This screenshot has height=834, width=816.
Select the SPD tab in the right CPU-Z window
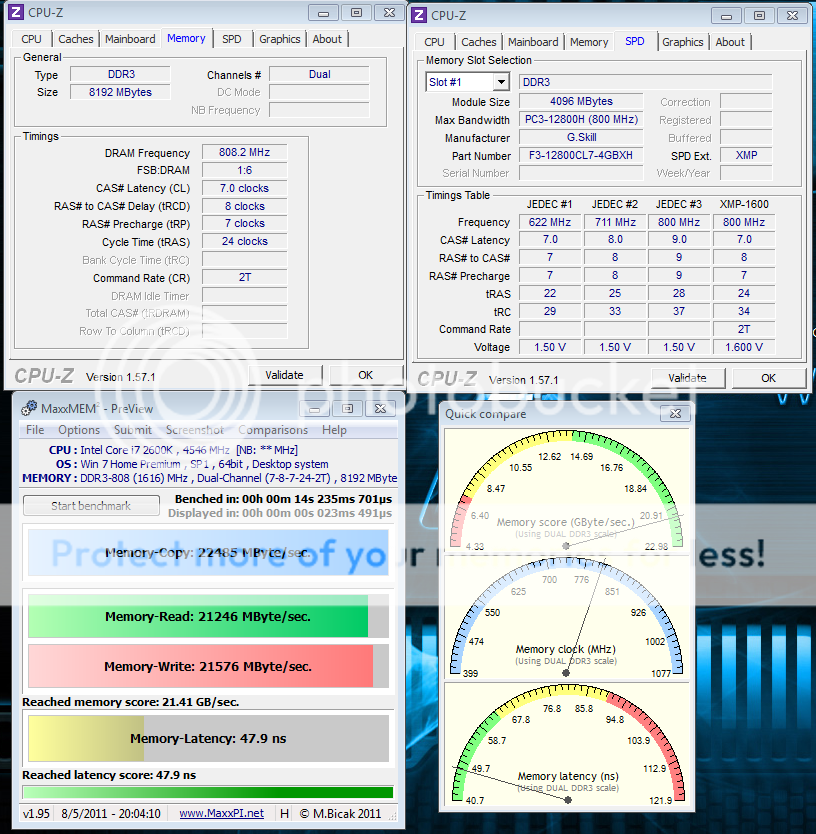(x=635, y=41)
